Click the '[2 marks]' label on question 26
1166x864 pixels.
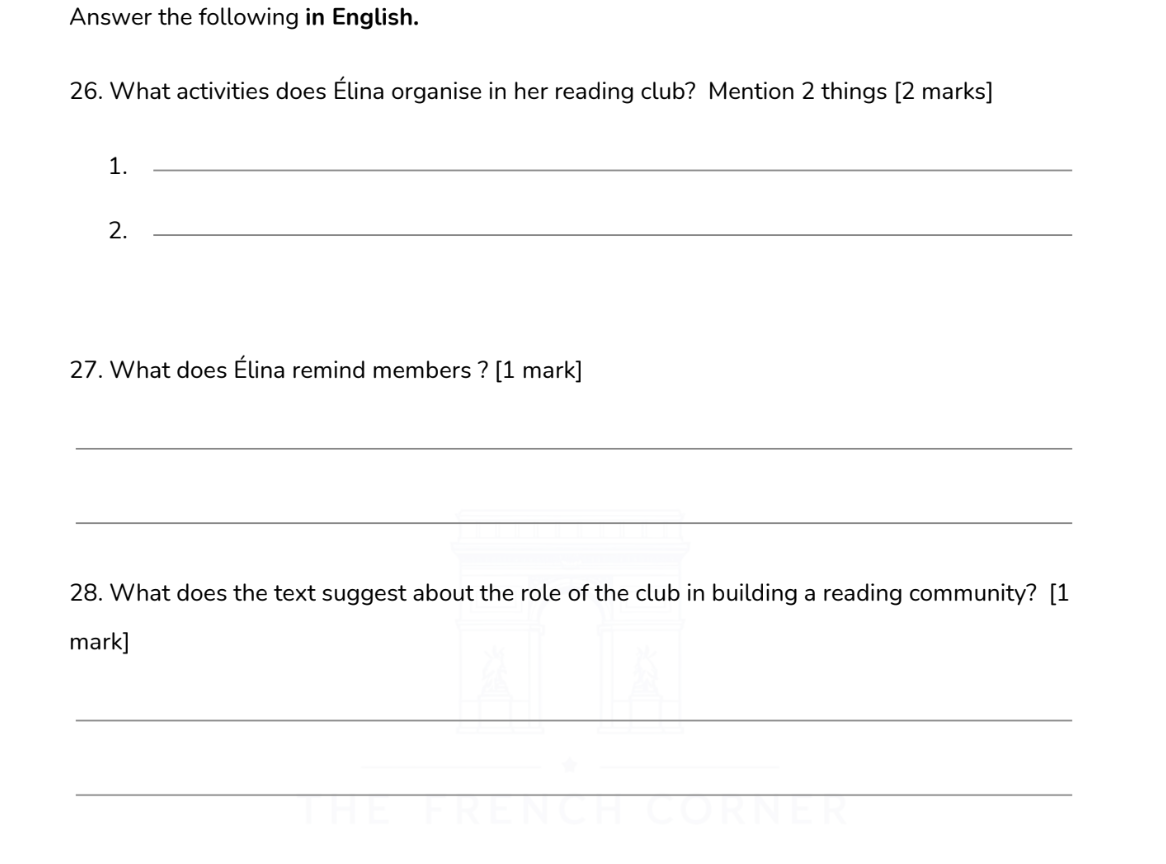(x=943, y=95)
